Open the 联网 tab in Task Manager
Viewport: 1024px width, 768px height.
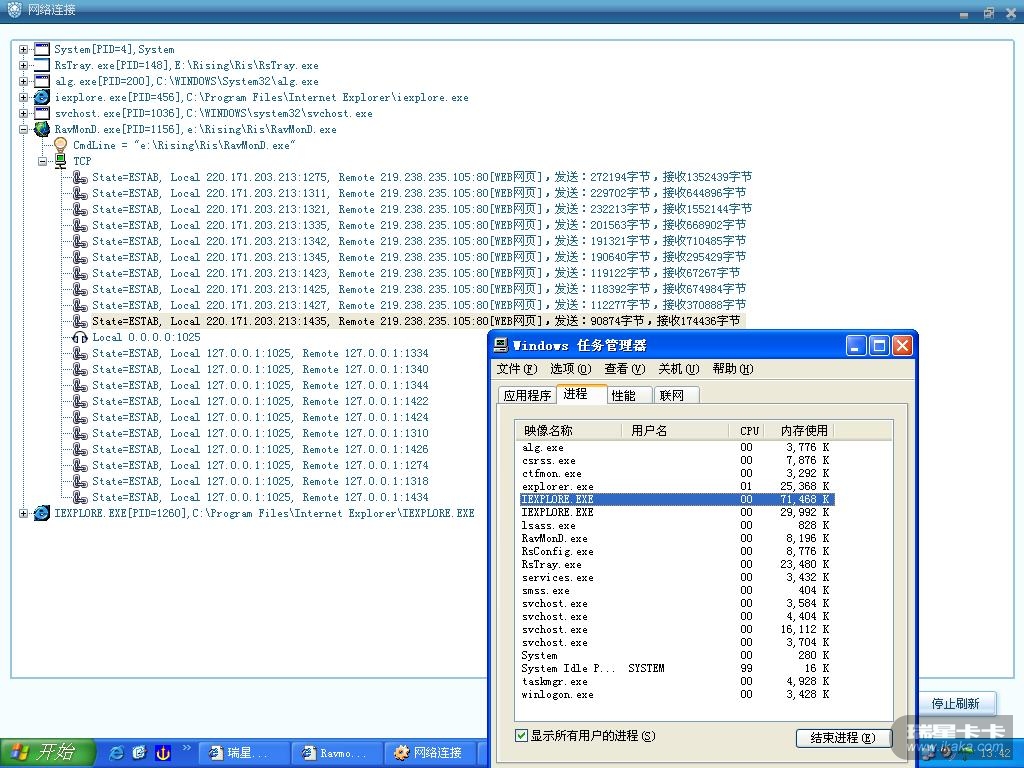[671, 395]
